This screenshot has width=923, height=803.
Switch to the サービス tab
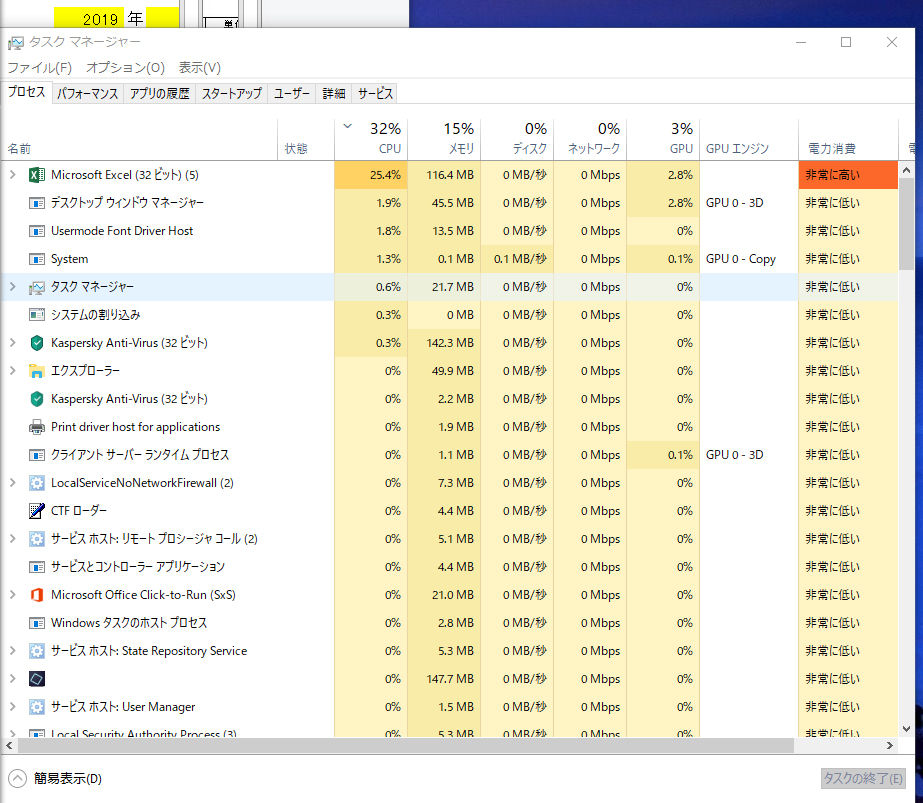tap(375, 94)
